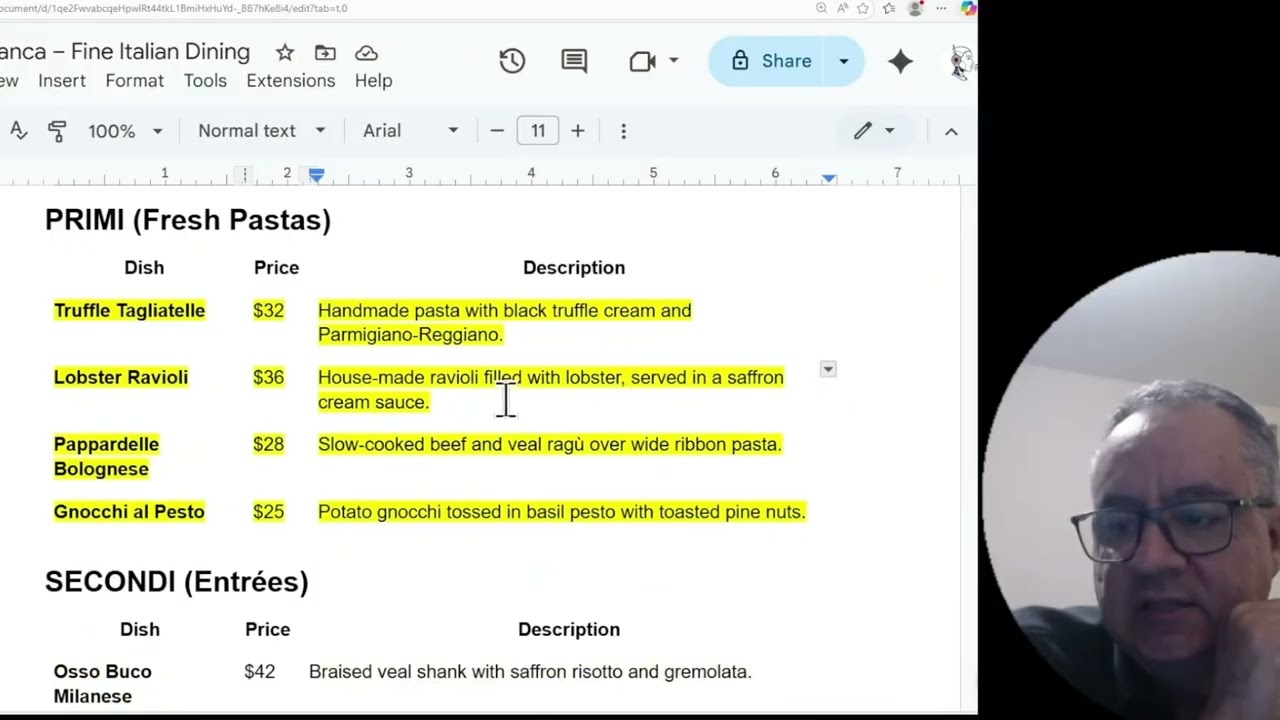1280x720 pixels.
Task: Increase font size with plus button
Action: coord(577,131)
